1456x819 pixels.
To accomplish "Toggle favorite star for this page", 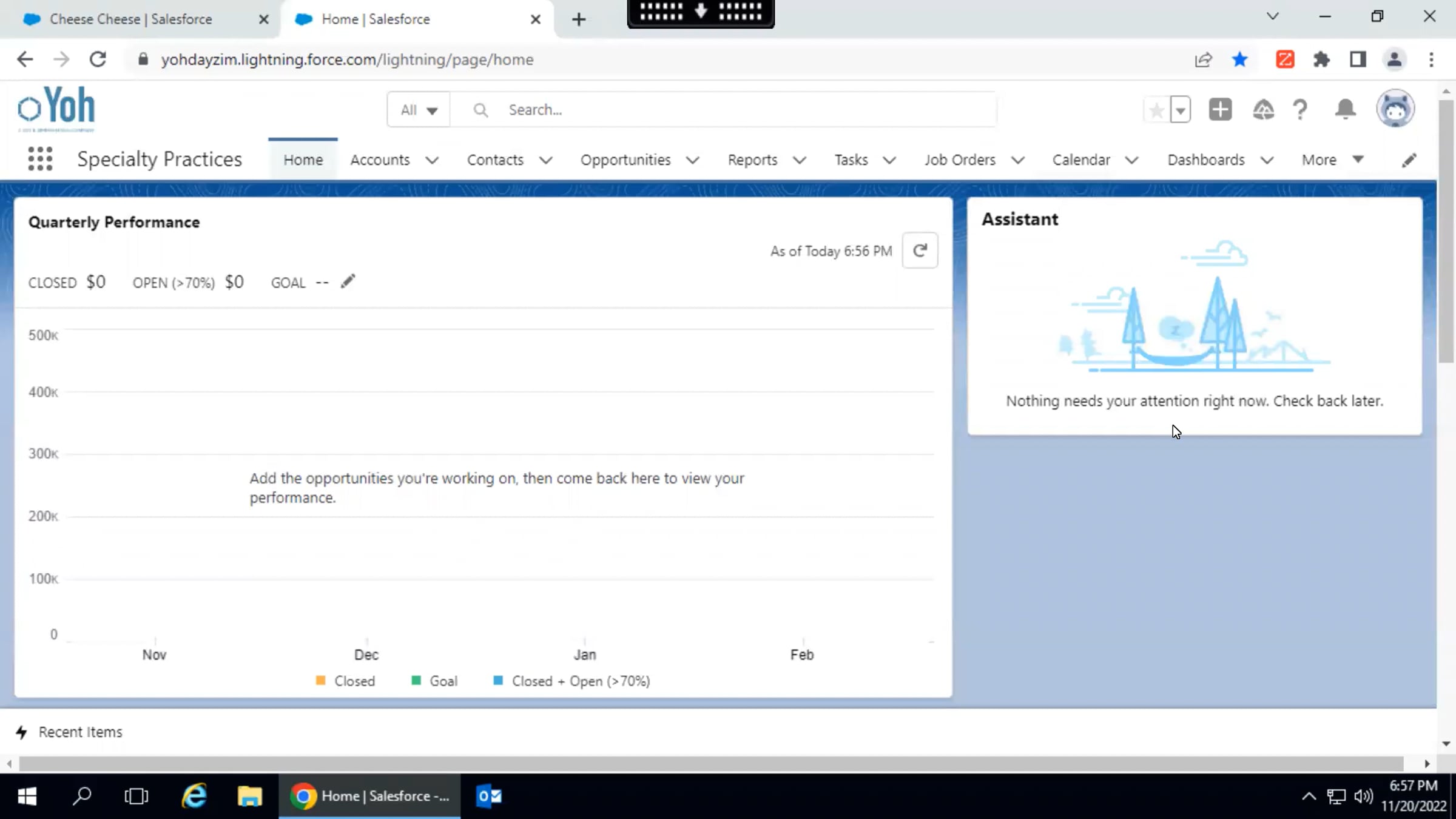I will tap(1157, 110).
